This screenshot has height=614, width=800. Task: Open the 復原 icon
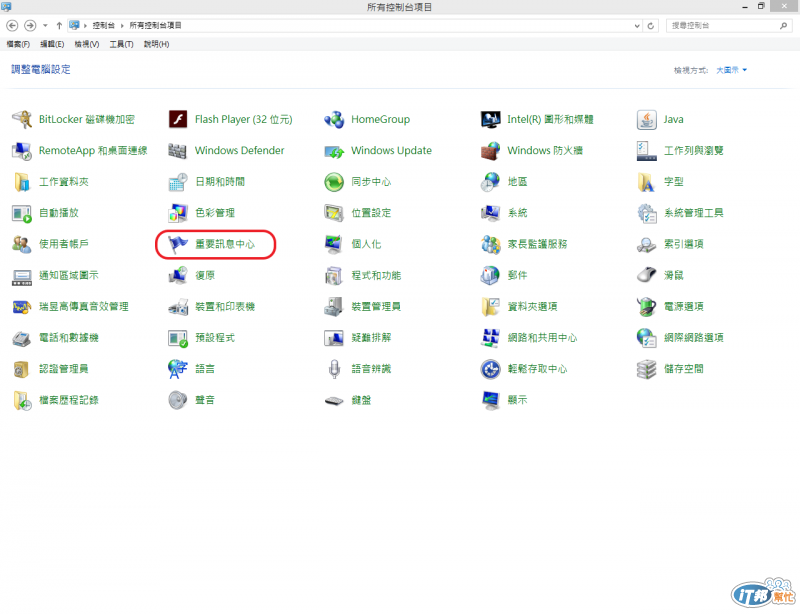coord(178,276)
